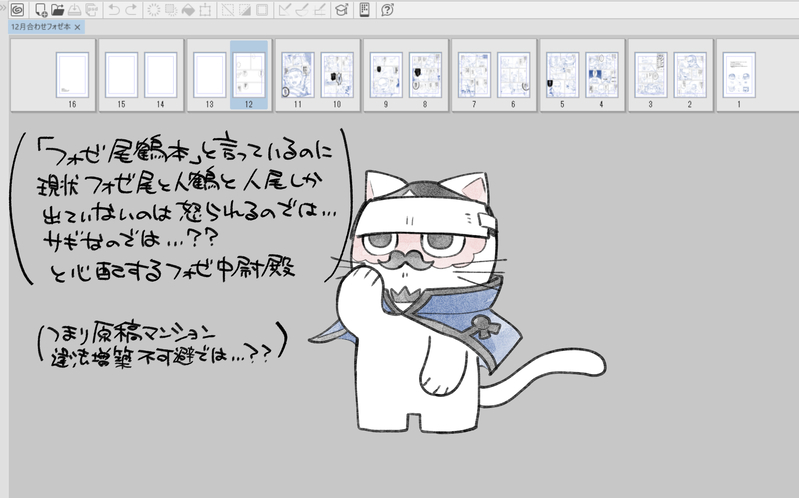The height and width of the screenshot is (498, 799).
Task: Click the Clear (delete) icon
Action: click(x=153, y=10)
